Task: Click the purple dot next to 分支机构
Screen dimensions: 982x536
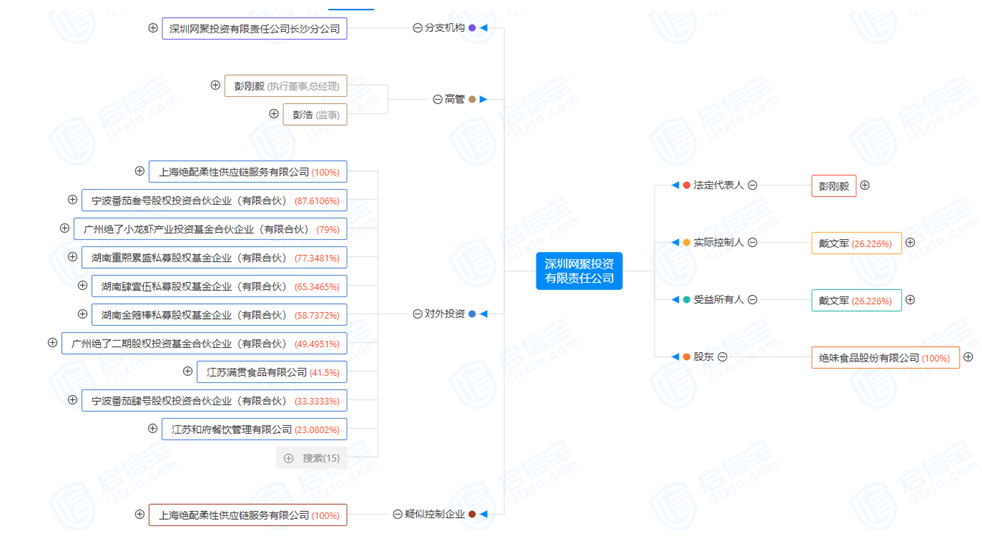Action: (472, 28)
